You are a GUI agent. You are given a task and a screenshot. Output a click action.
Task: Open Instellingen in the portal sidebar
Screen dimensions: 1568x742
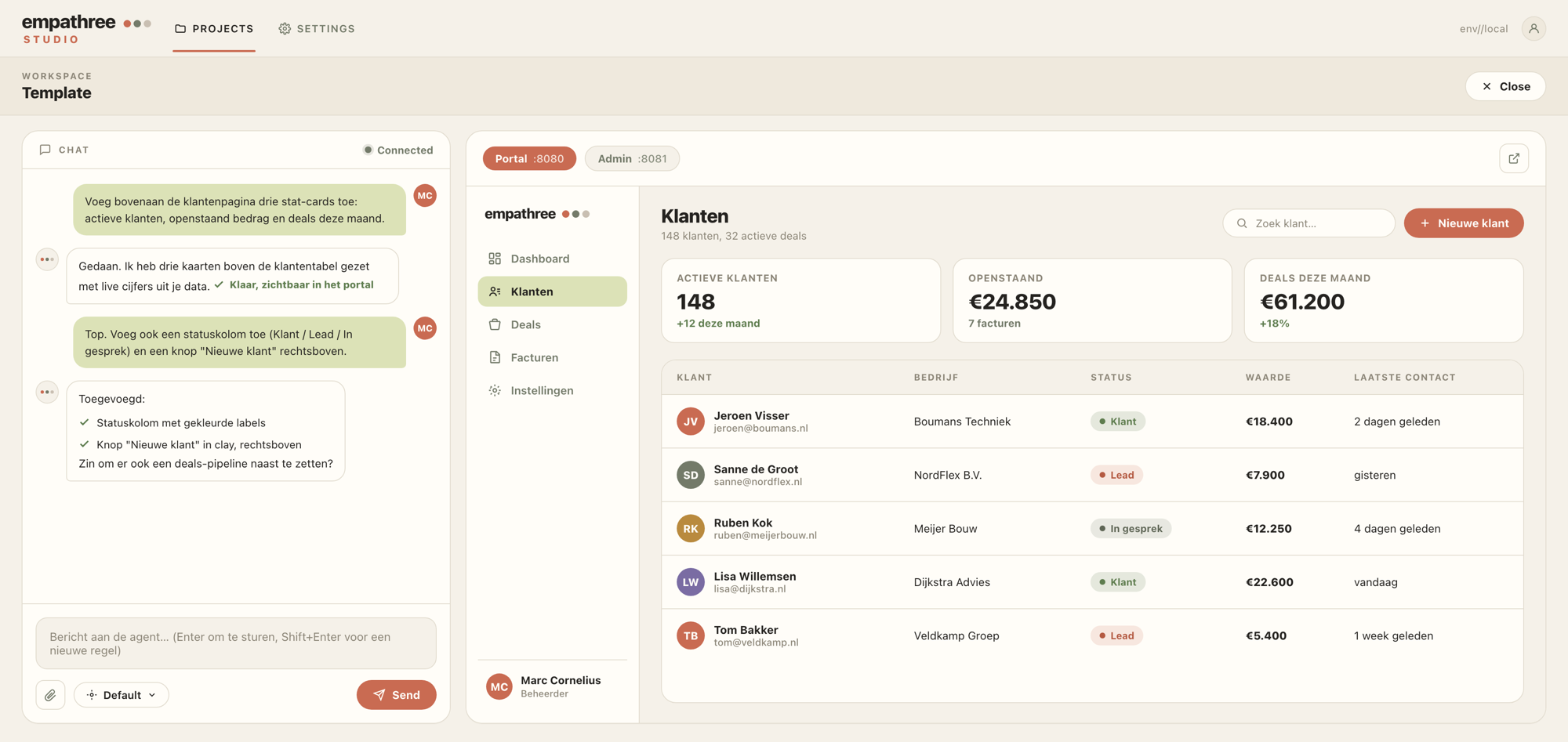(552, 390)
